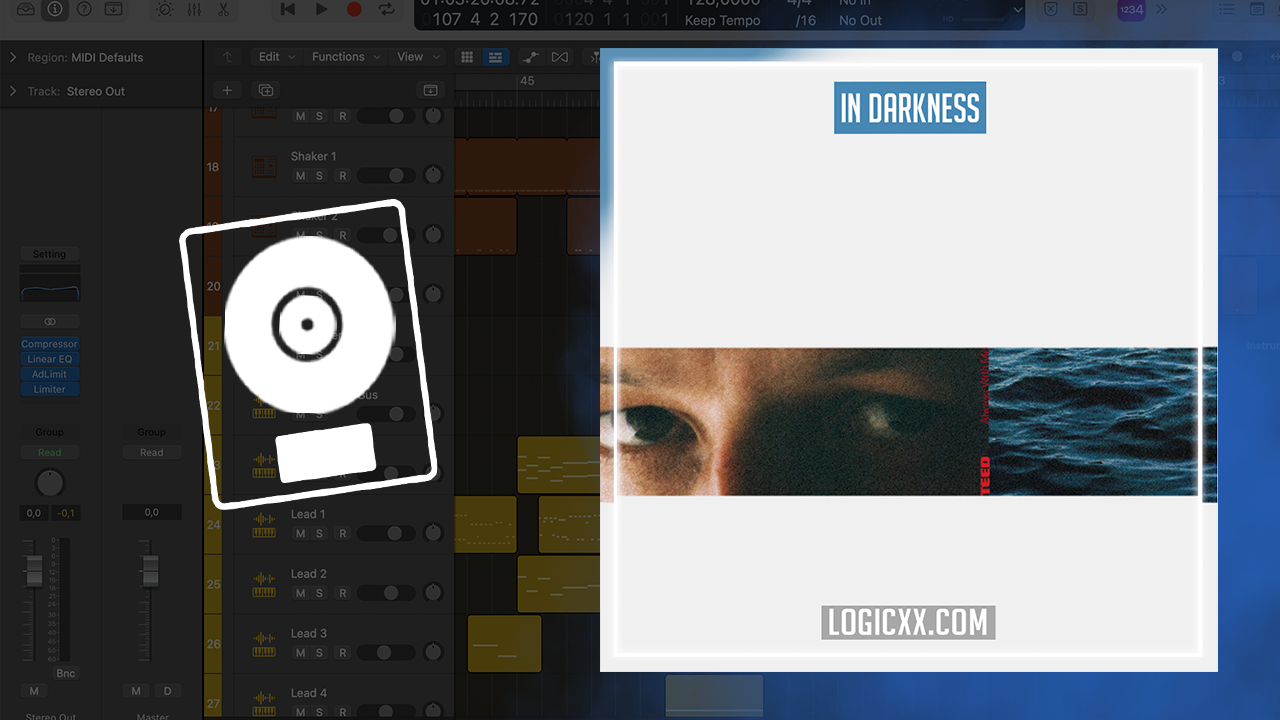
Task: Open the scissors Editors button
Action: 223,9
